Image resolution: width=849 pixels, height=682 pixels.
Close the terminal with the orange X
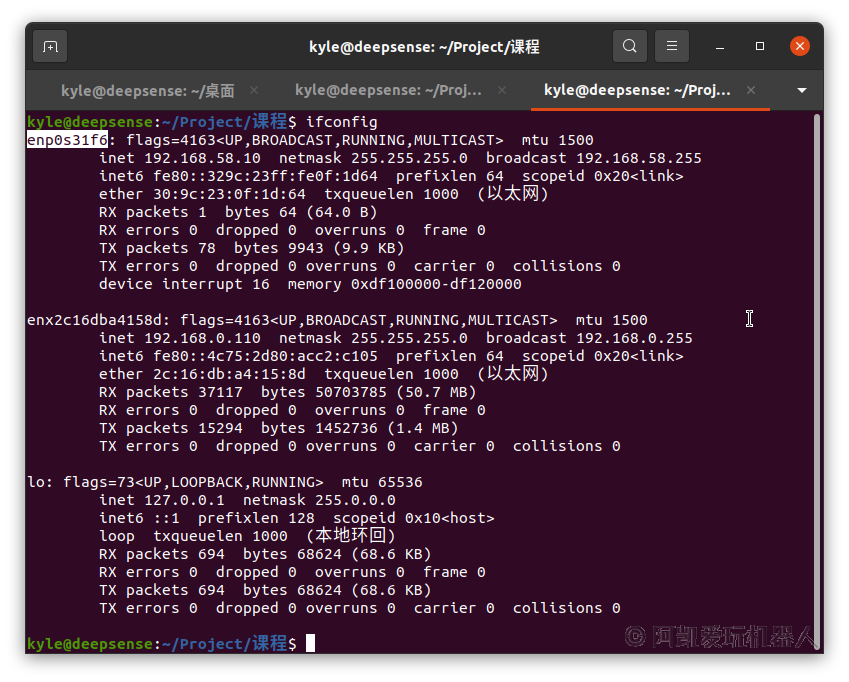pos(799,46)
